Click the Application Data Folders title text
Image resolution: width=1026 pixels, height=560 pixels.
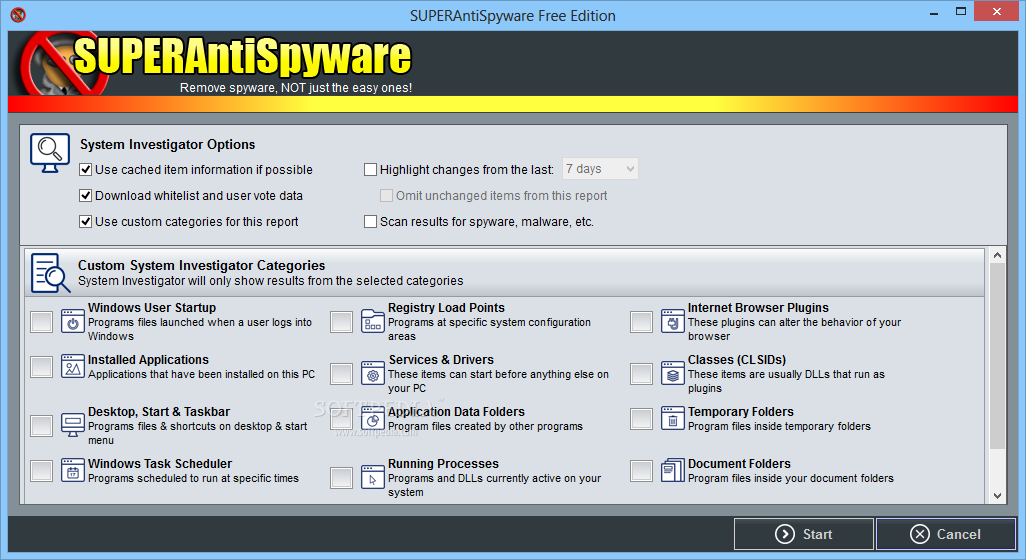[x=456, y=411]
